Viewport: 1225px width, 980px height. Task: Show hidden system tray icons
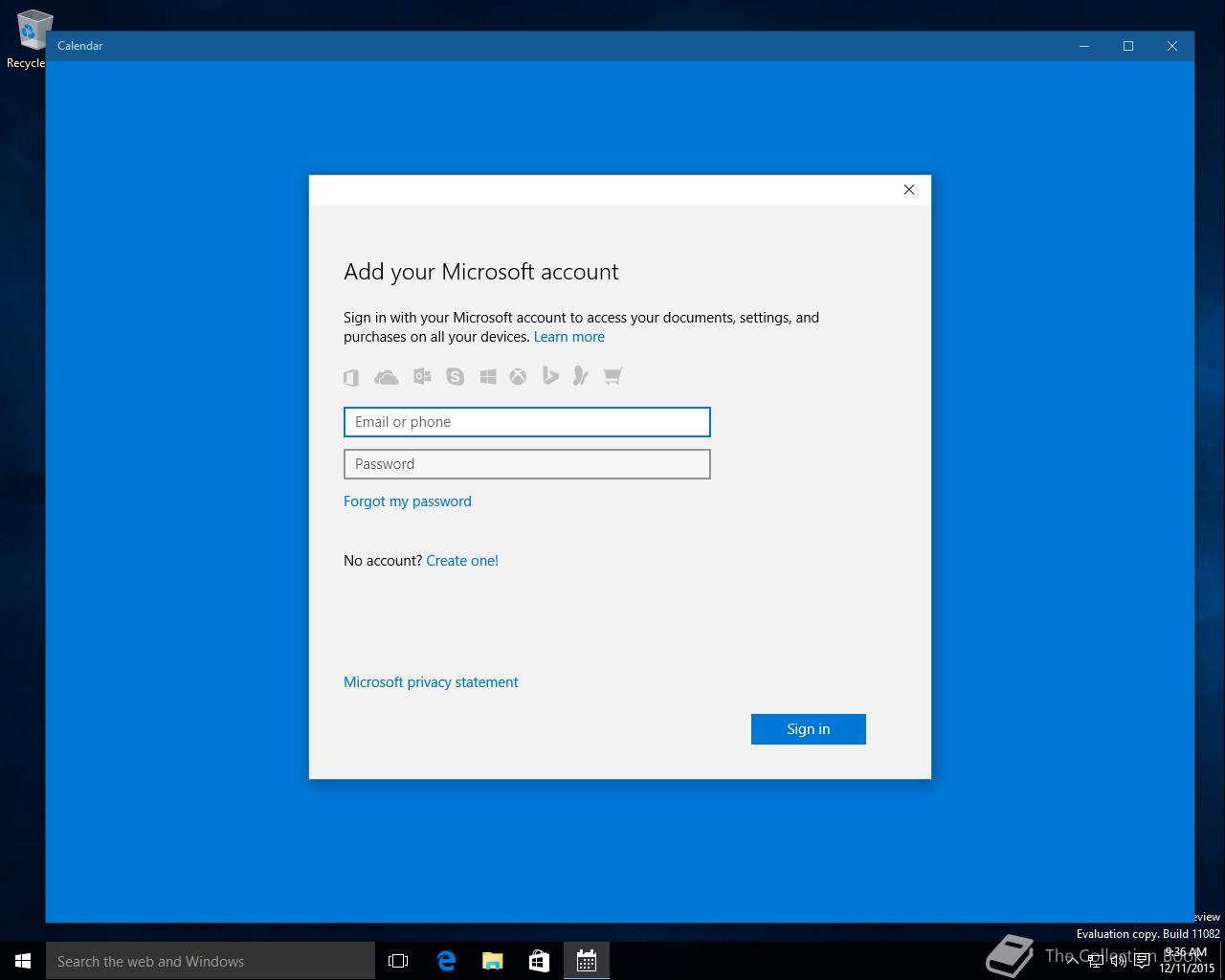point(1073,961)
